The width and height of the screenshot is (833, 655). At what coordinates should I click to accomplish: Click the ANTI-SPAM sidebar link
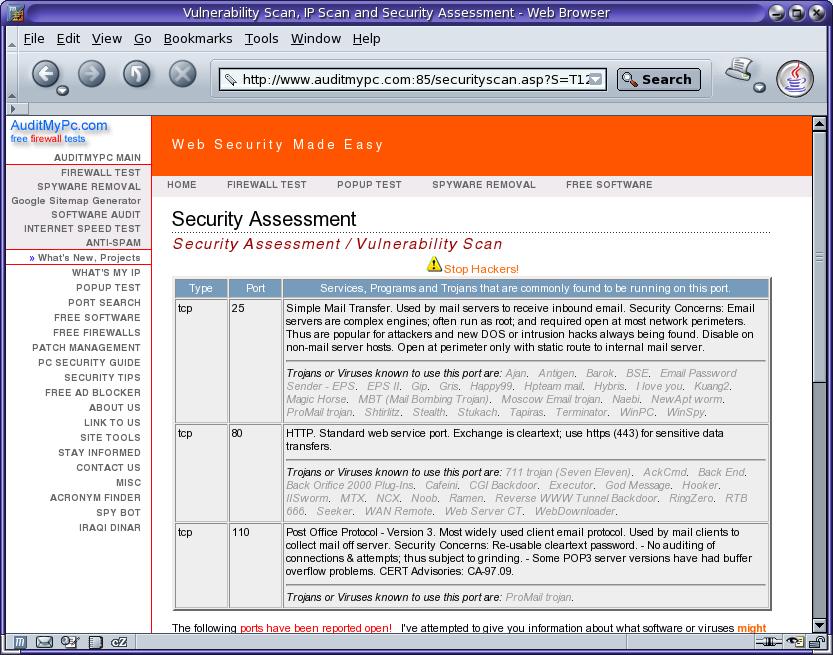click(x=114, y=243)
